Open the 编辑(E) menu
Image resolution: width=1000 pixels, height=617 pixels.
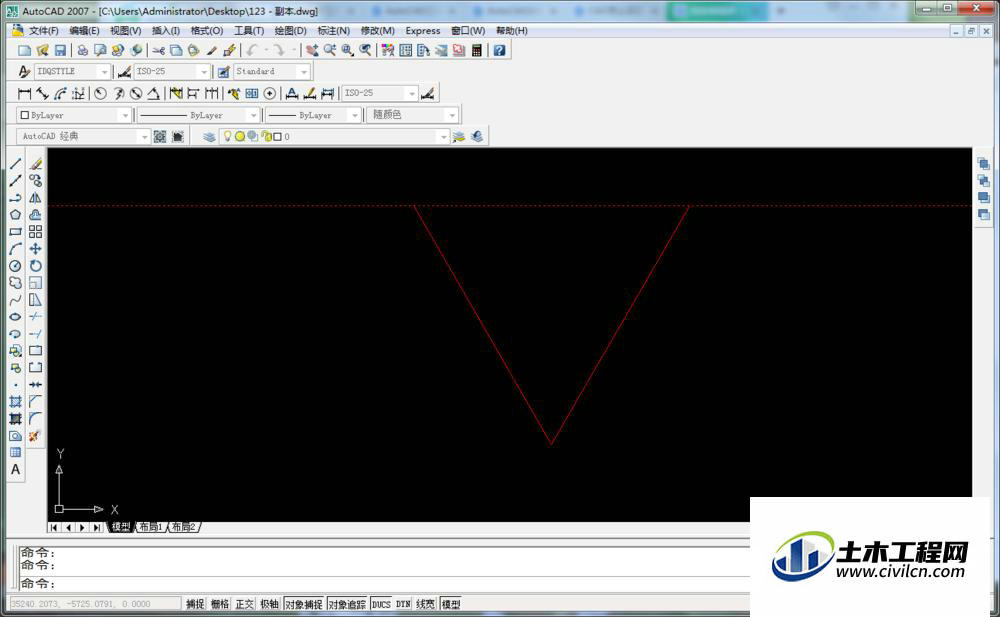84,31
